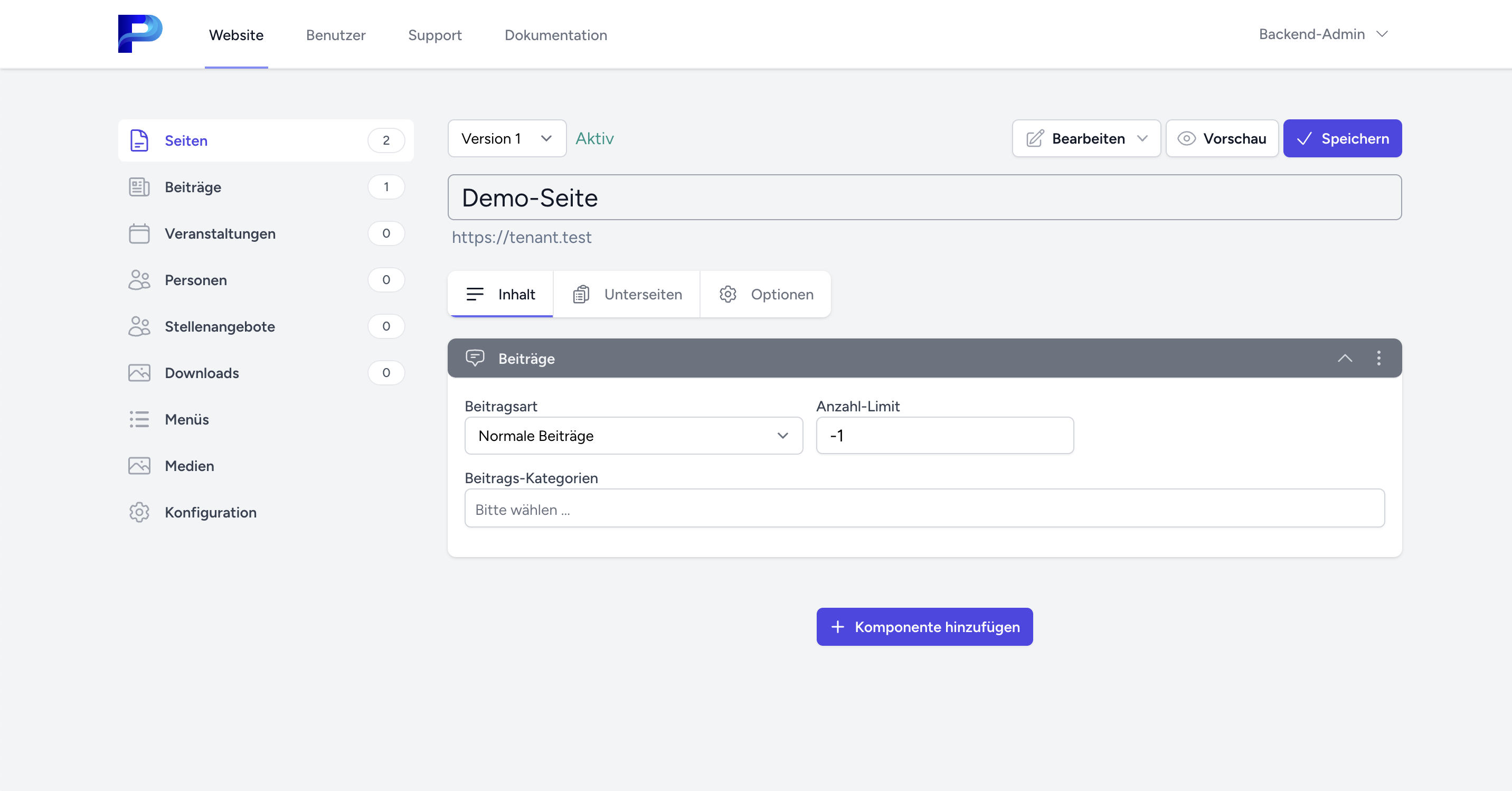Click the Speichern button
The width and height of the screenshot is (1512, 791).
click(1342, 138)
